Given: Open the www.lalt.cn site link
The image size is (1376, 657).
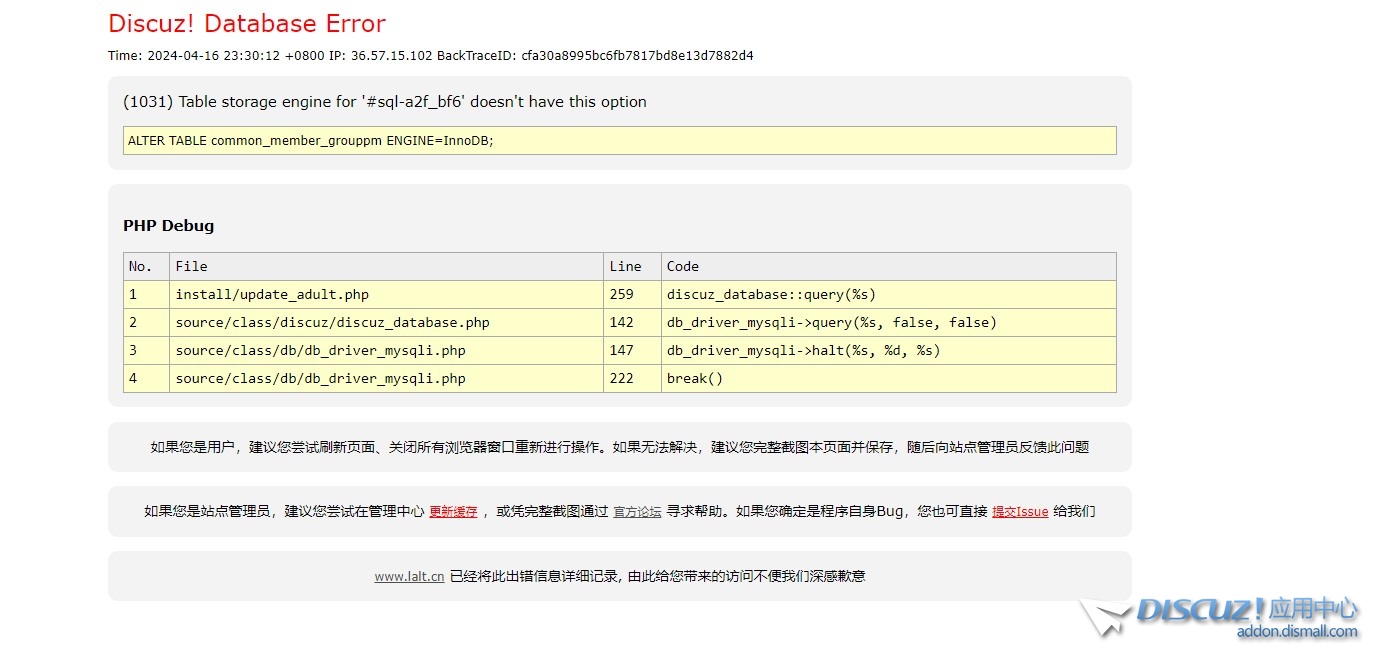Looking at the screenshot, I should [409, 577].
